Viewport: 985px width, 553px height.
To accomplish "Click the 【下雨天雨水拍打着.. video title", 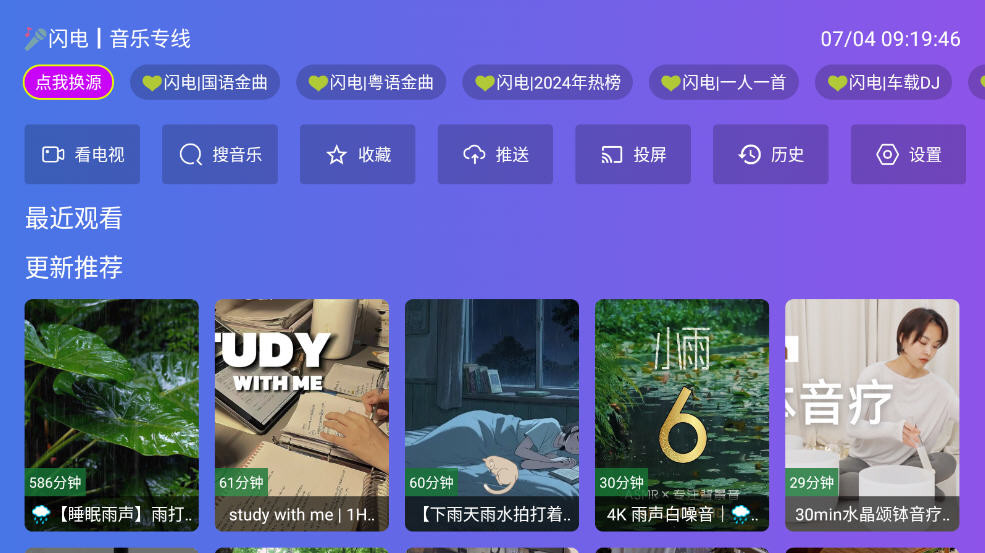I will 494,515.
